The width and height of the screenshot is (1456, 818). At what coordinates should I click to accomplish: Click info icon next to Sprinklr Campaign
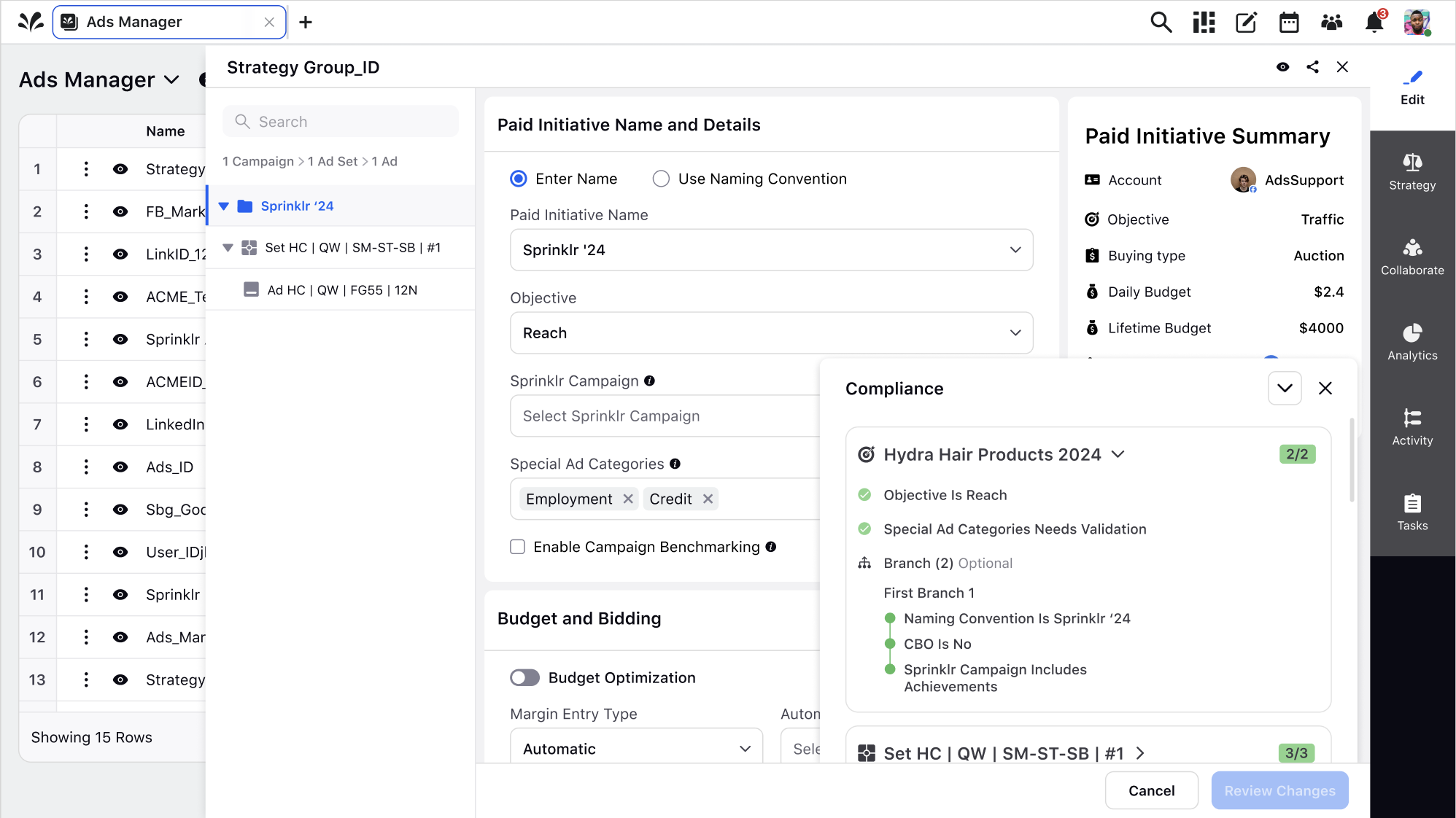(650, 381)
